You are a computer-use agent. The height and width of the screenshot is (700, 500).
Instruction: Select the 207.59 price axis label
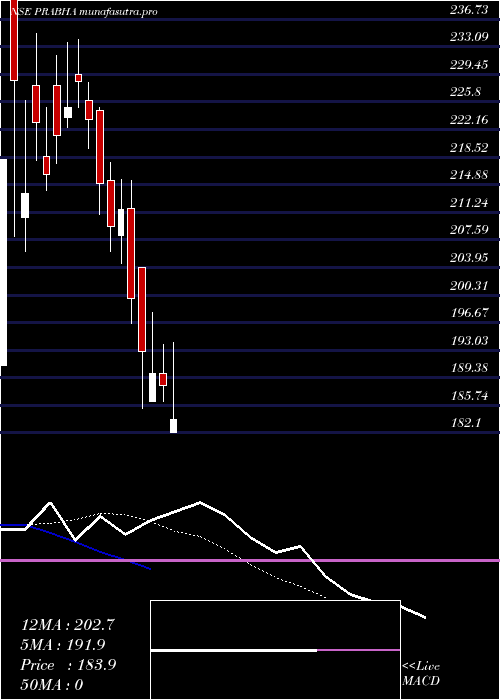pyautogui.click(x=468, y=230)
